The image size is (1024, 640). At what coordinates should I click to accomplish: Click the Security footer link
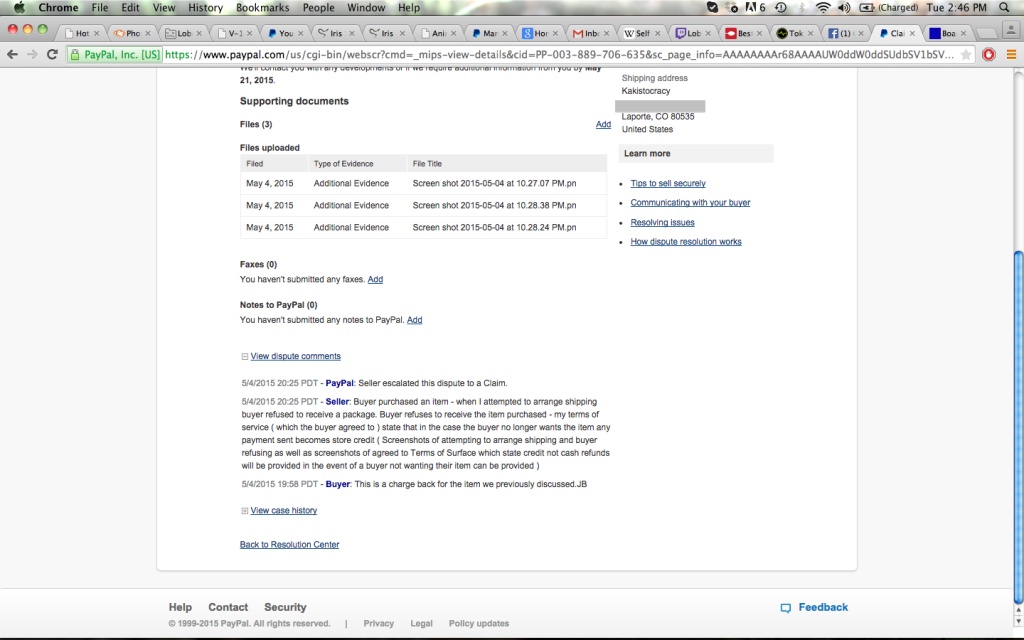pos(285,607)
